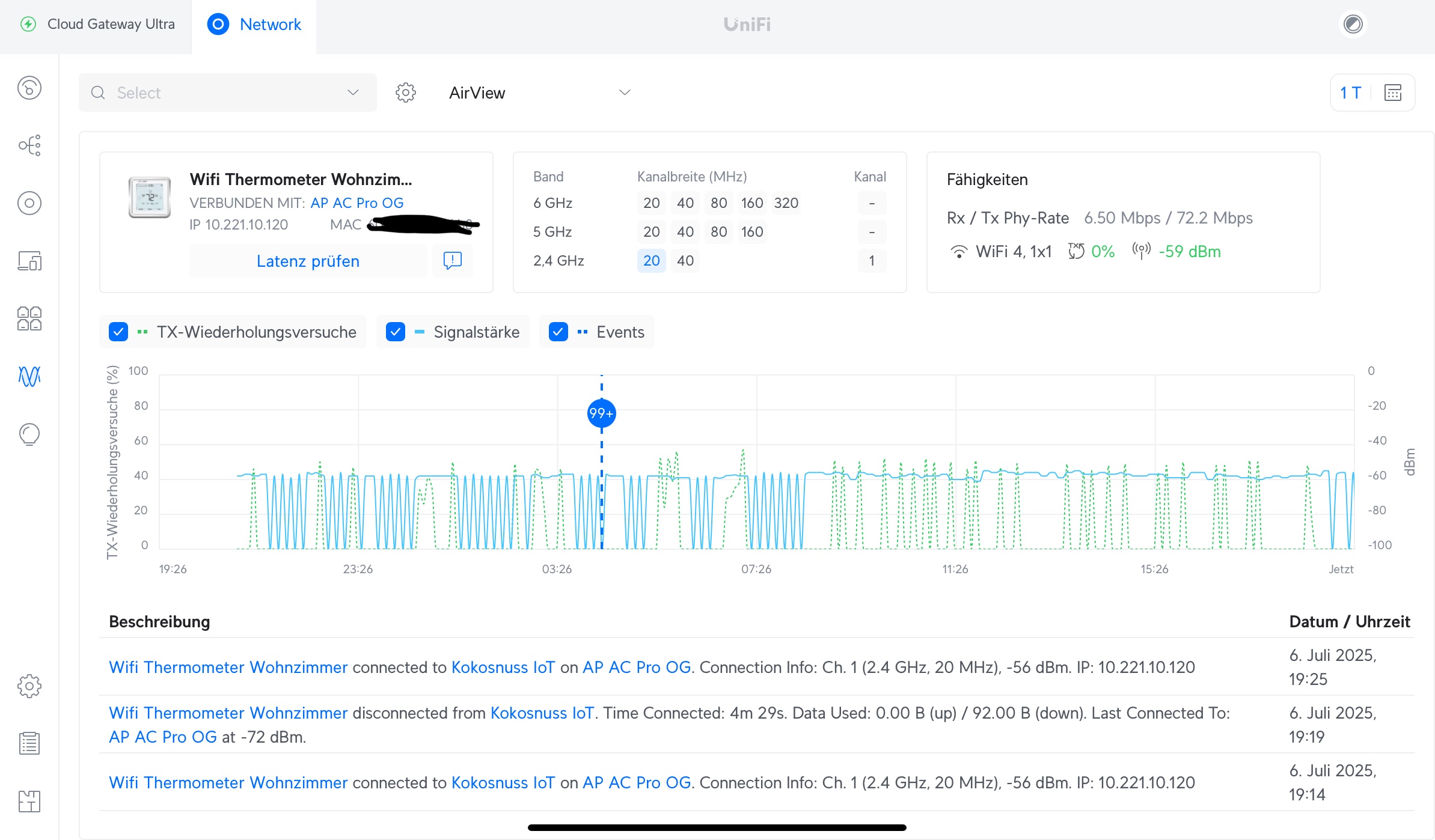
Task: Click the AirView waveform sidebar icon
Action: (29, 376)
